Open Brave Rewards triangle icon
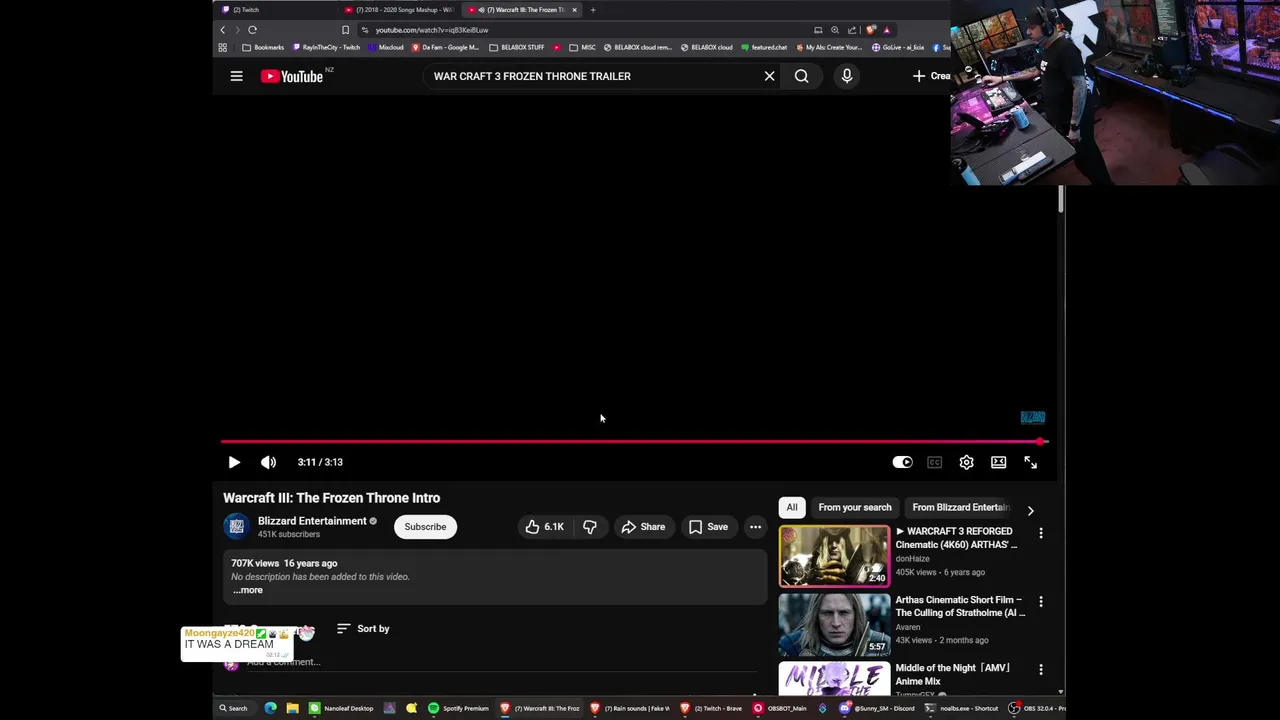Image resolution: width=1280 pixels, height=720 pixels. click(x=886, y=30)
